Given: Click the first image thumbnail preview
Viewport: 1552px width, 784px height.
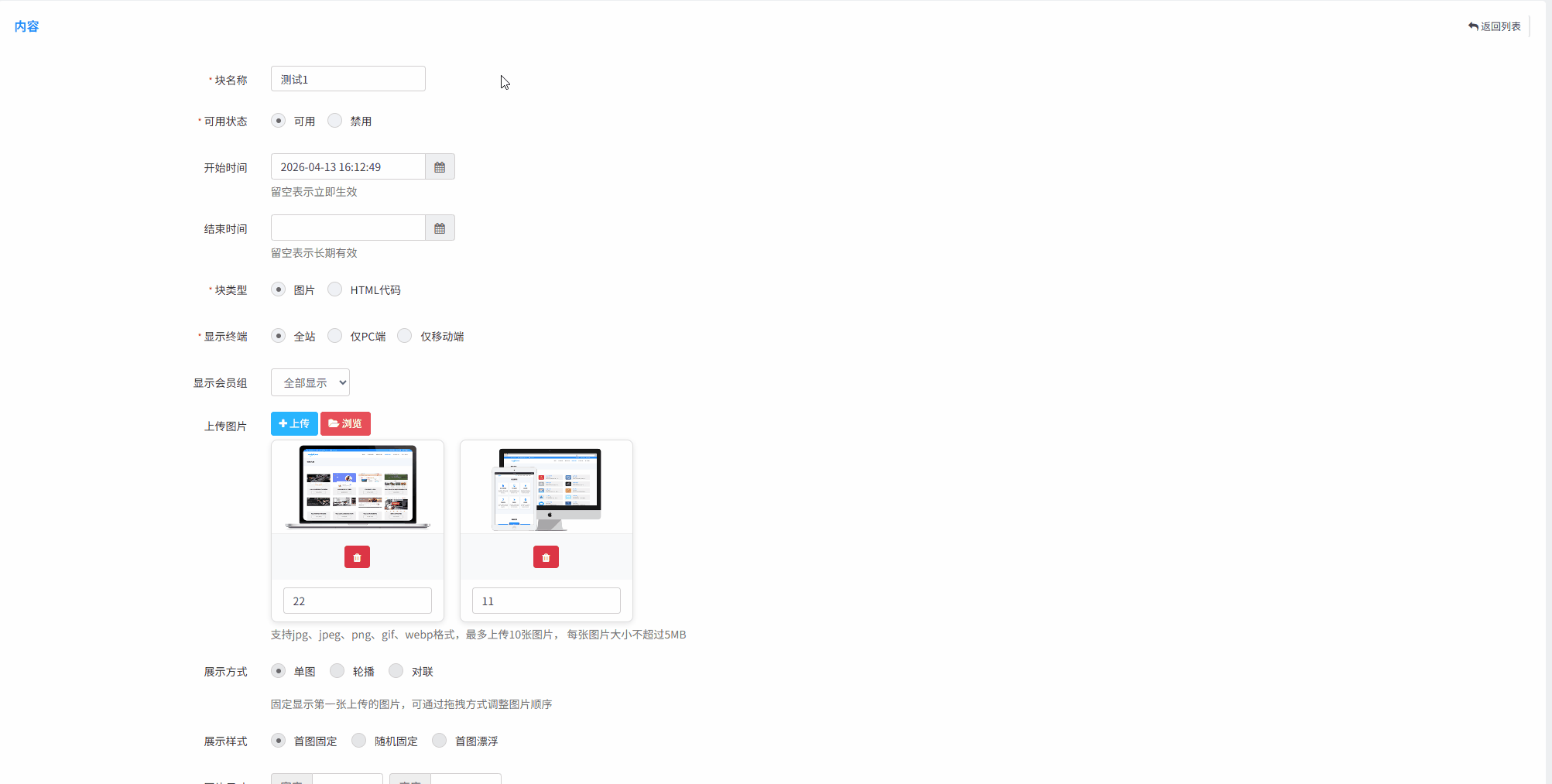Looking at the screenshot, I should (357, 487).
